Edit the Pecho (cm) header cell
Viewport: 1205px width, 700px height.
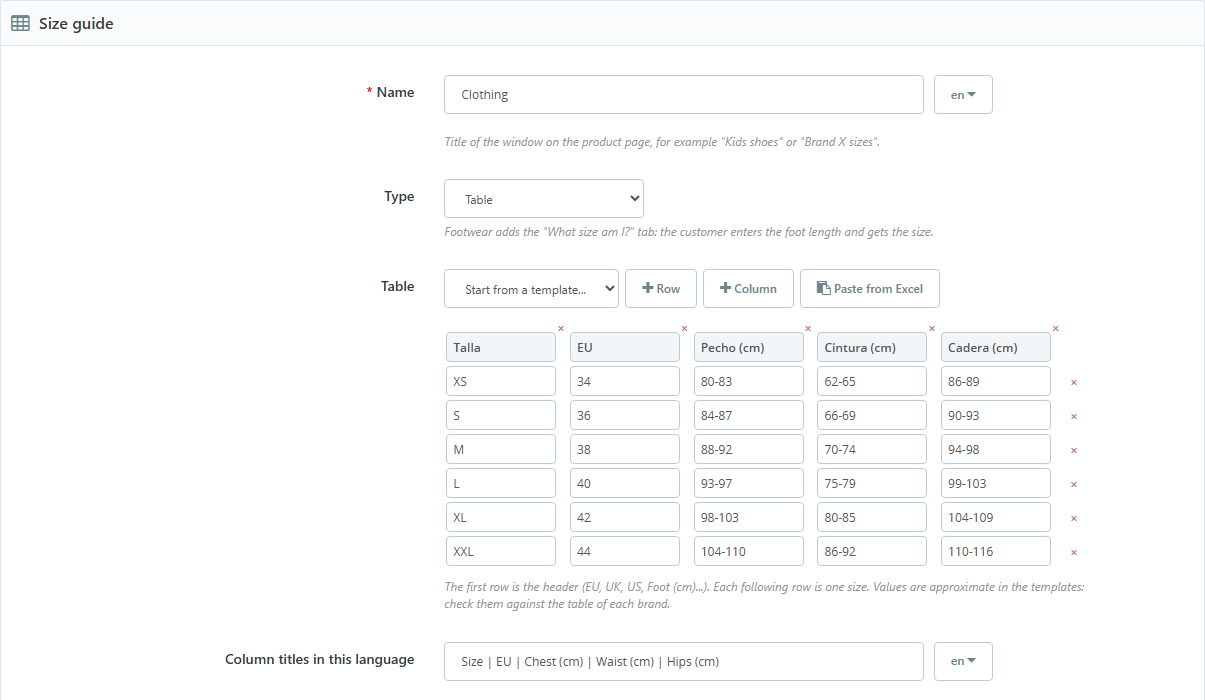749,347
